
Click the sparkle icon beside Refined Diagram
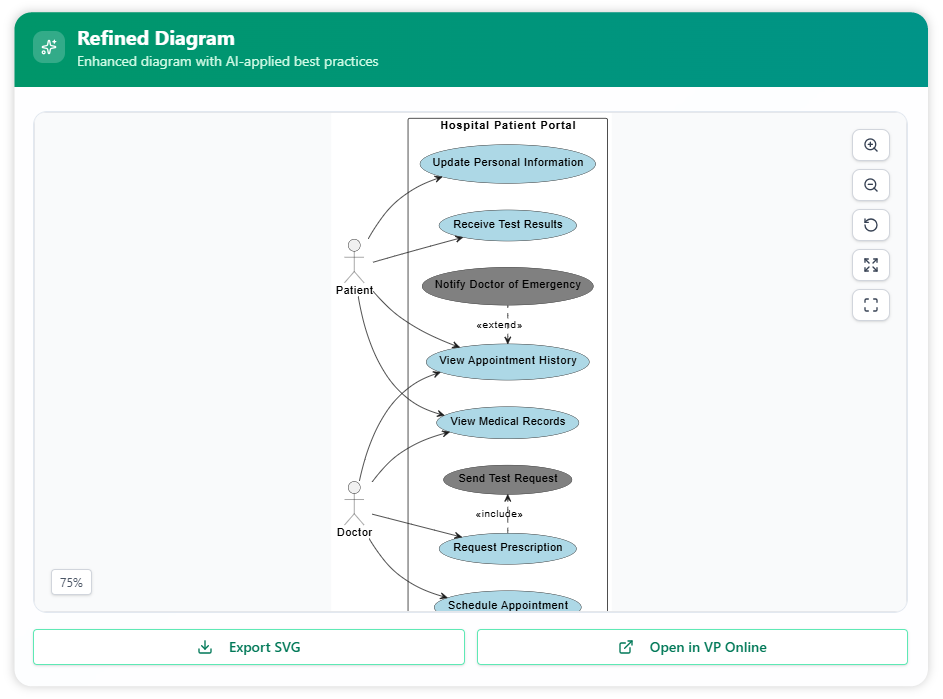pos(49,47)
